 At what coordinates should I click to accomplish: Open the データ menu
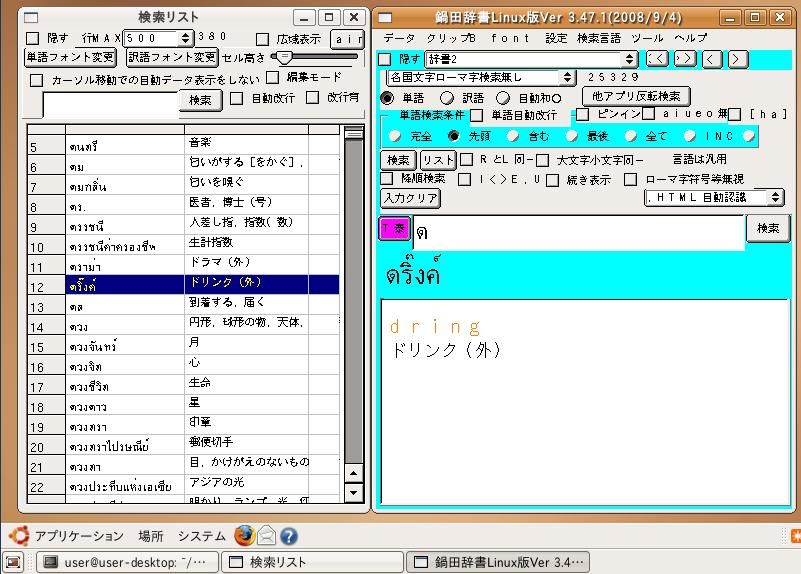click(399, 38)
